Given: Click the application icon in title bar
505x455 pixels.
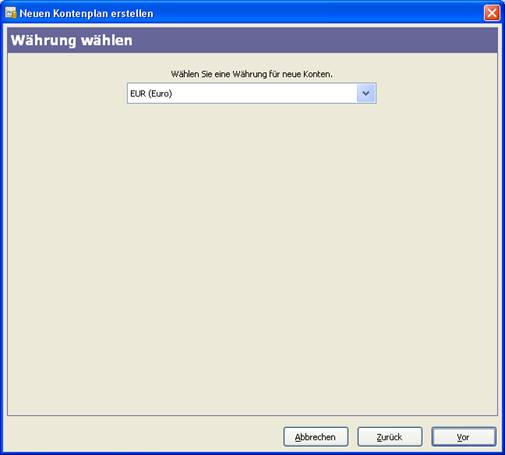Looking at the screenshot, I should coord(11,13).
